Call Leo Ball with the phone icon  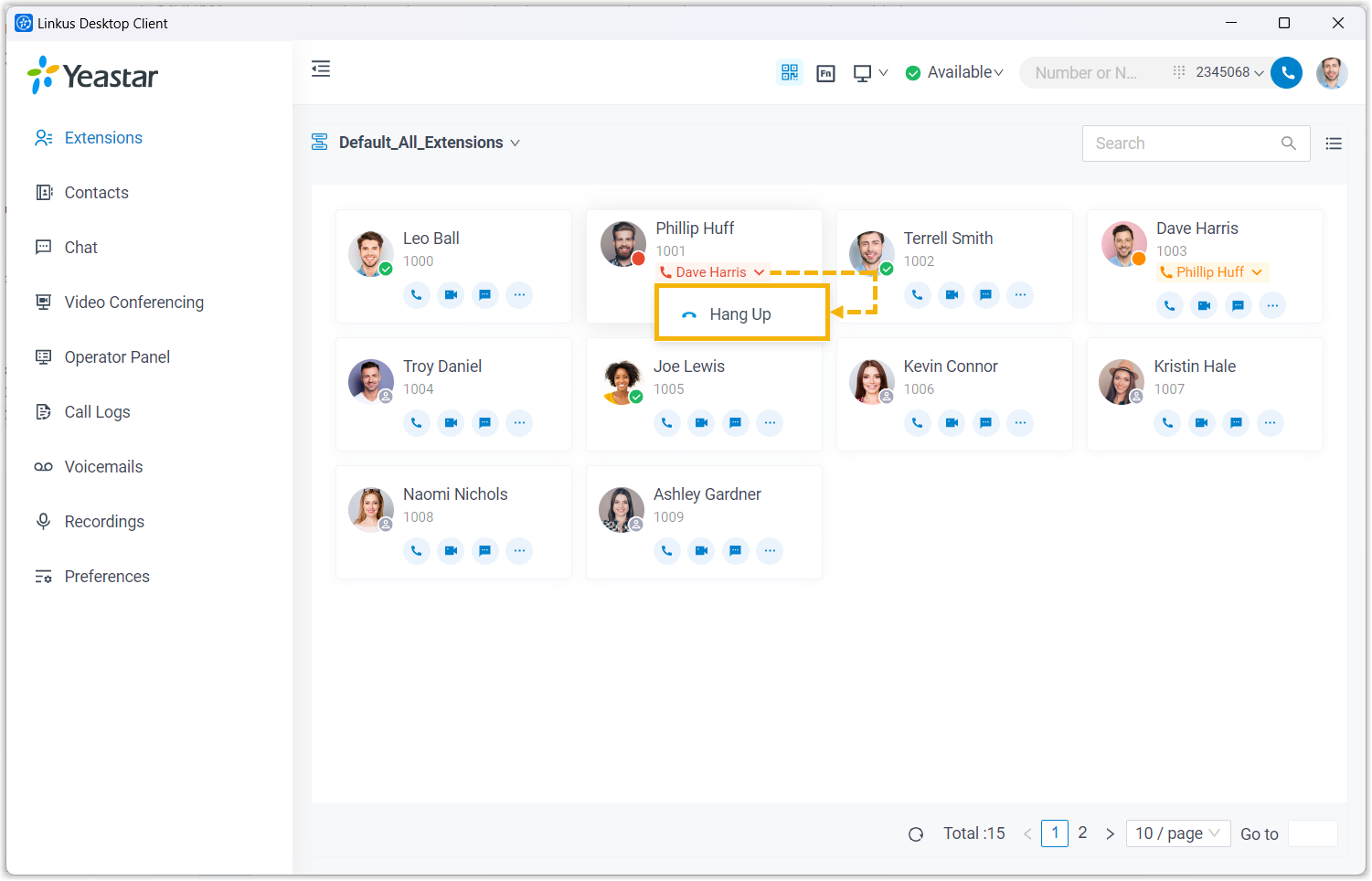click(x=417, y=295)
